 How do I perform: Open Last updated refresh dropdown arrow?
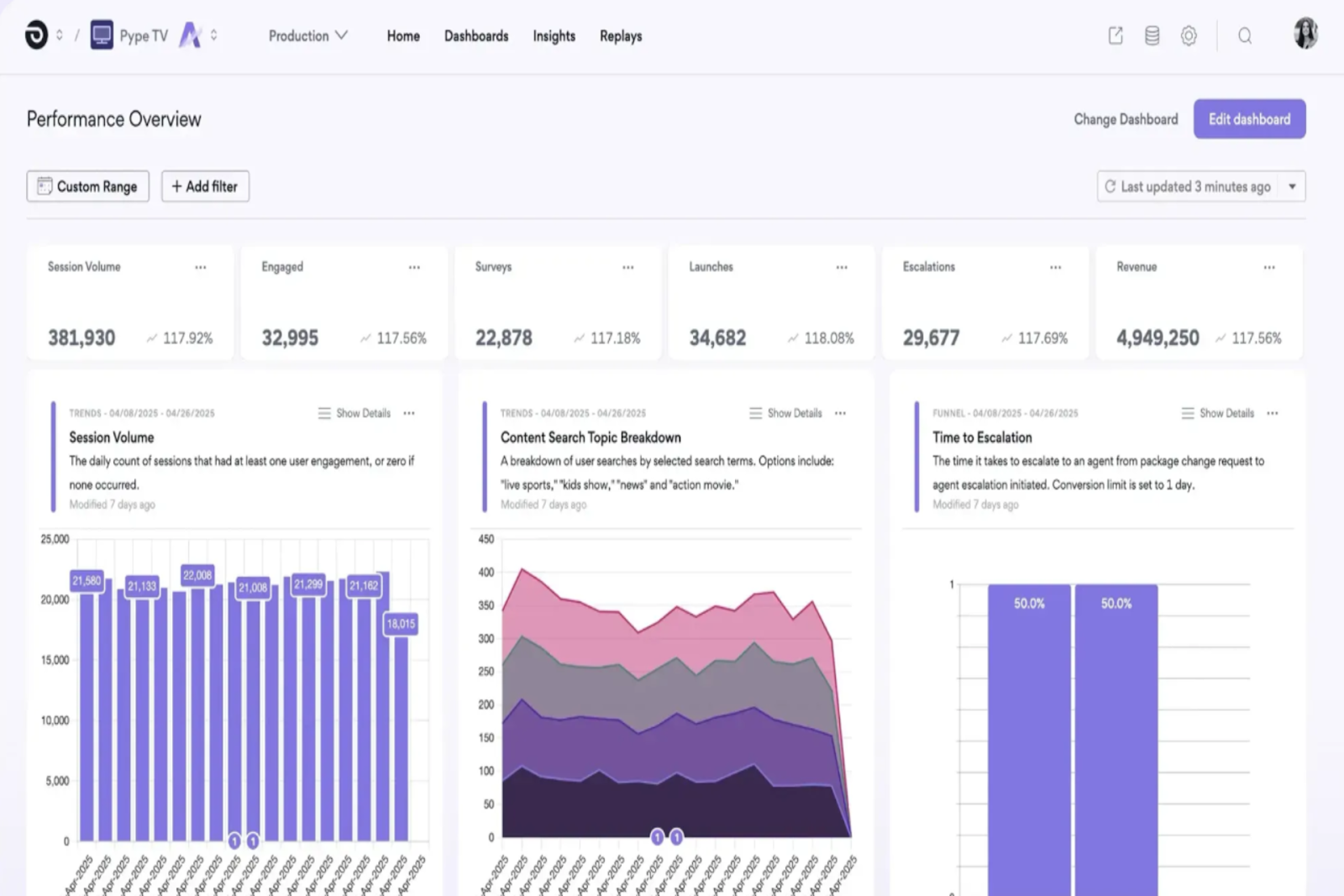point(1292,186)
